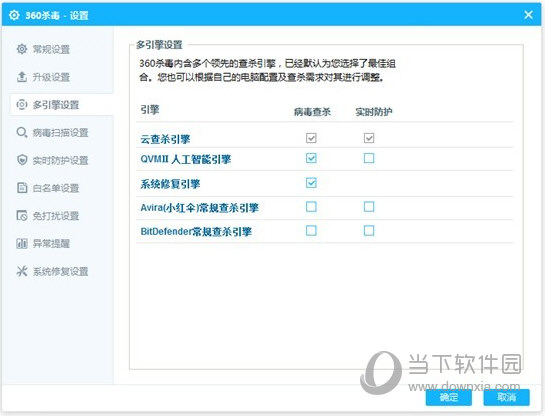This screenshot has width=545, height=416.
Task: Click the target icon beside 多引擎设置
Action: [22, 105]
